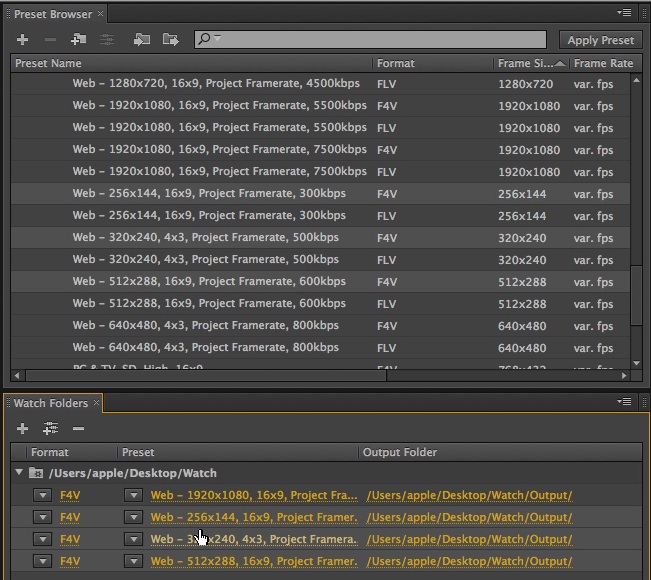Open search filter magnifier dropdown
Screen dimensions: 651x580
(x=209, y=39)
